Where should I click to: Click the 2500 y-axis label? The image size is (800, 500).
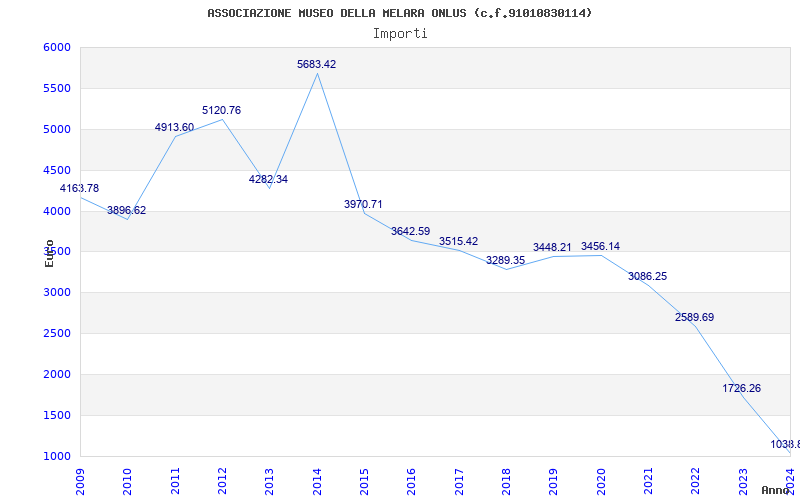tap(57, 334)
